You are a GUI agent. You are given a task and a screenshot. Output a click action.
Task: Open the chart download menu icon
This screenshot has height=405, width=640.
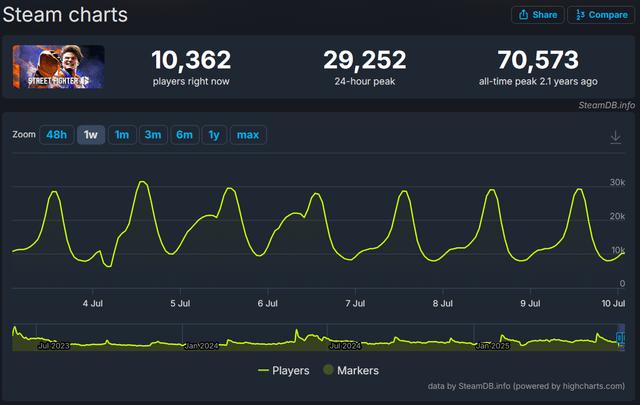[x=616, y=137]
